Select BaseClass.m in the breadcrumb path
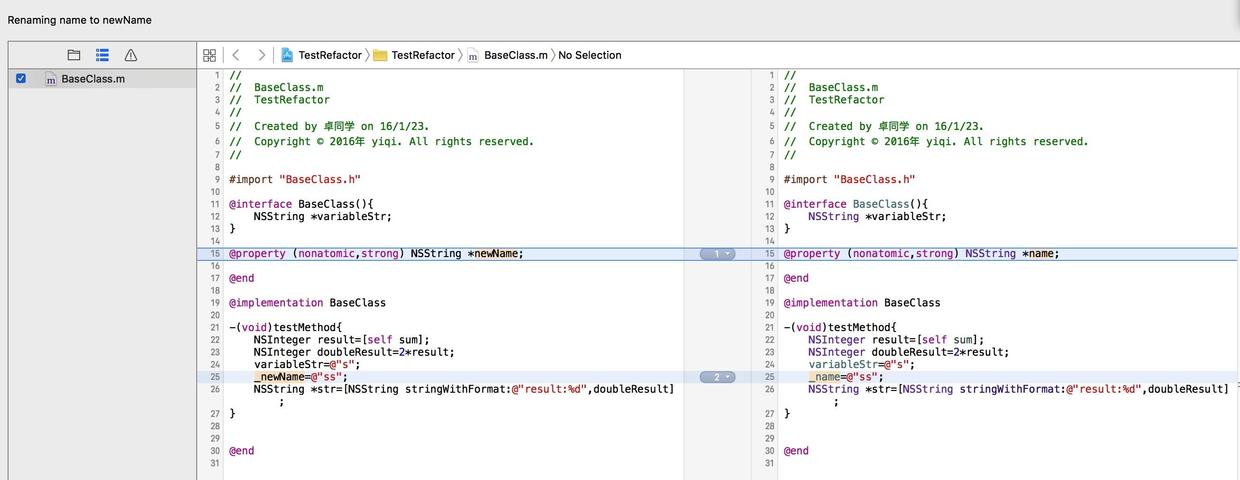This screenshot has width=1240, height=480. pyautogui.click(x=515, y=55)
